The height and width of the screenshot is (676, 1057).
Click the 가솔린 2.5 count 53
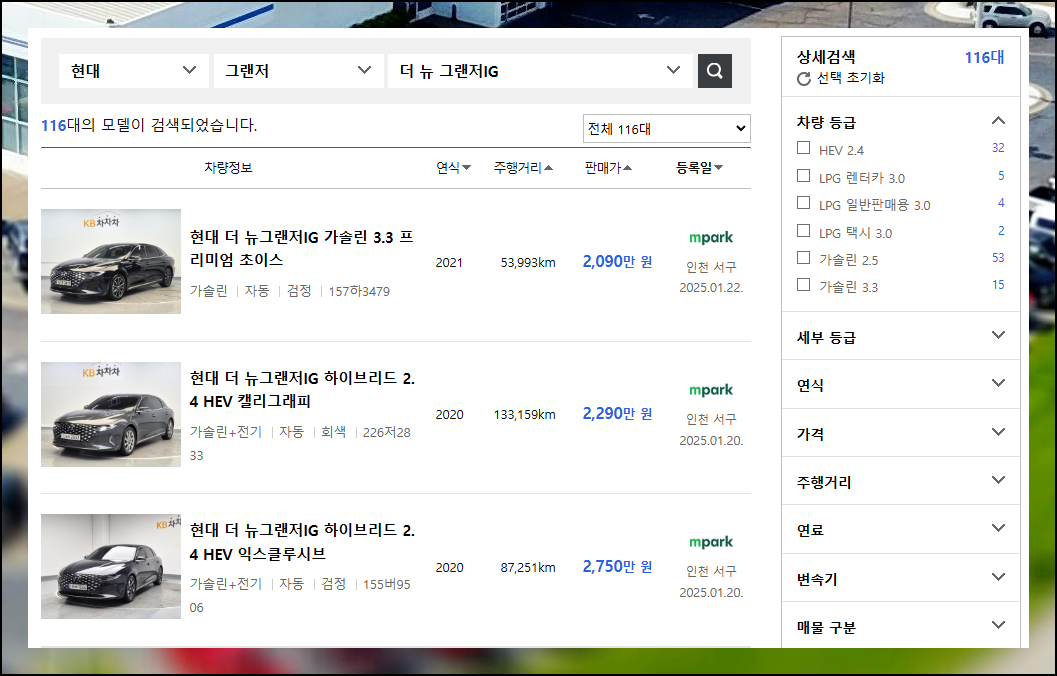(998, 257)
